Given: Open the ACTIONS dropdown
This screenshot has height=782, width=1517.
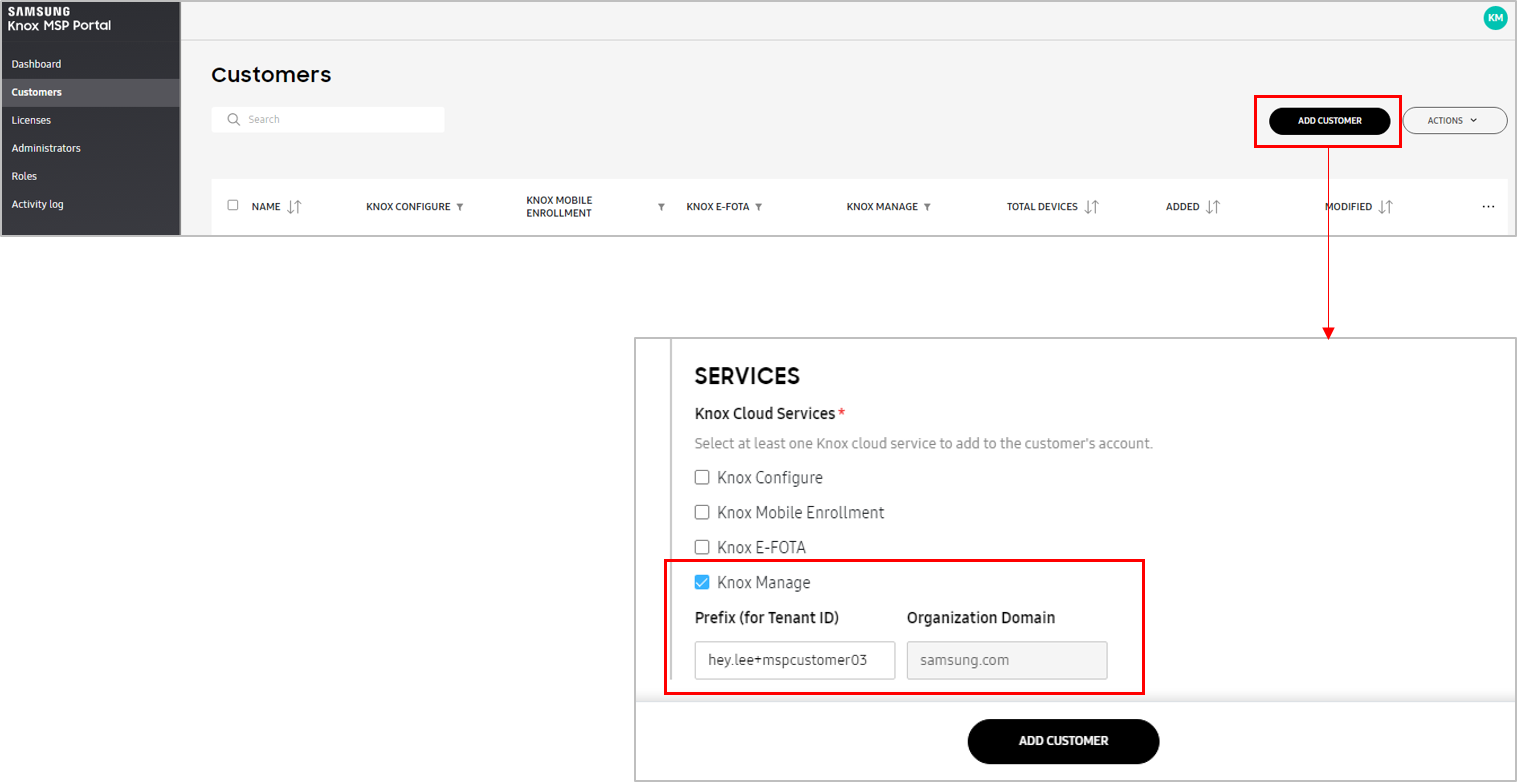Looking at the screenshot, I should click(1454, 120).
